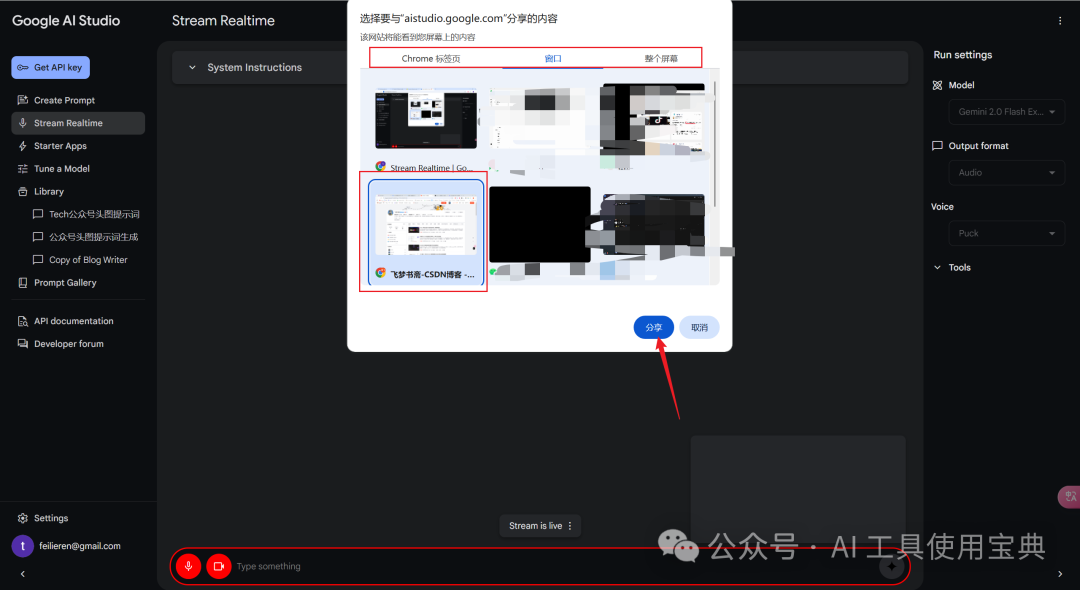Click the Model icon in Run settings

pyautogui.click(x=937, y=85)
